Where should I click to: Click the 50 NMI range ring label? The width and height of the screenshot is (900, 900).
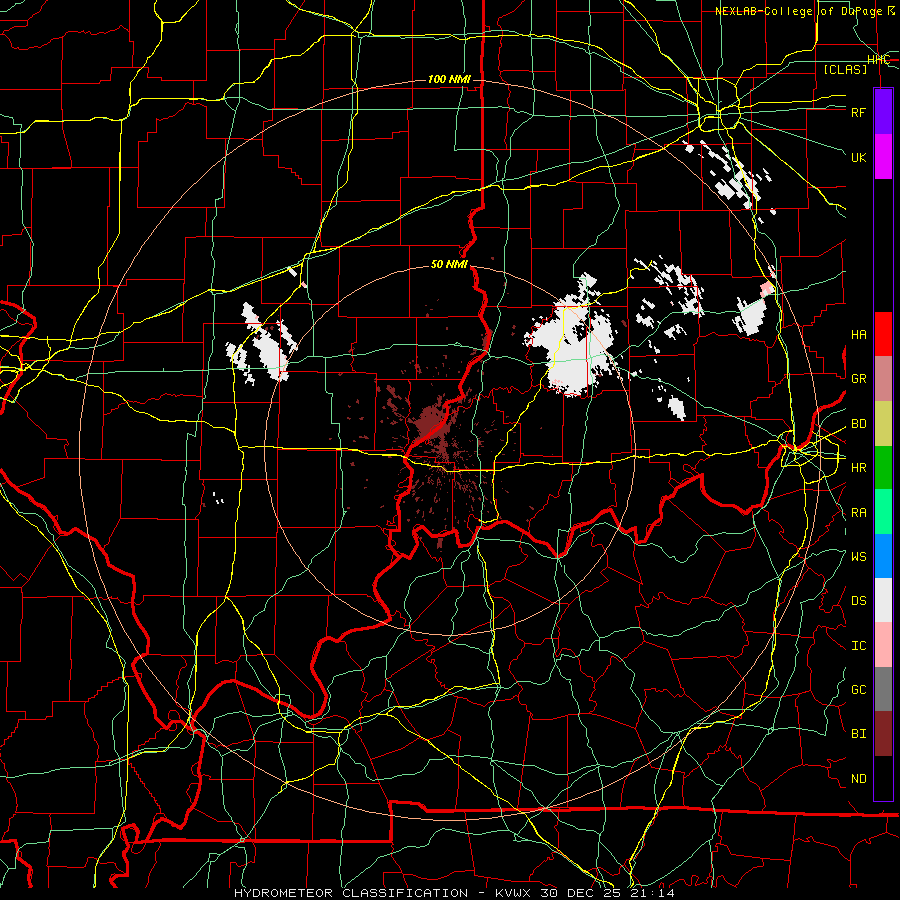point(449,264)
